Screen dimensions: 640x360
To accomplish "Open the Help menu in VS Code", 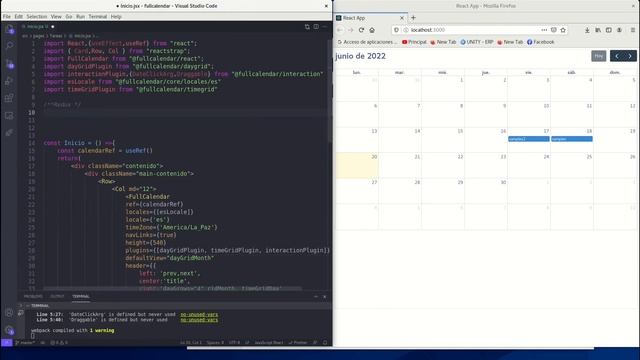I will pos(116,16).
